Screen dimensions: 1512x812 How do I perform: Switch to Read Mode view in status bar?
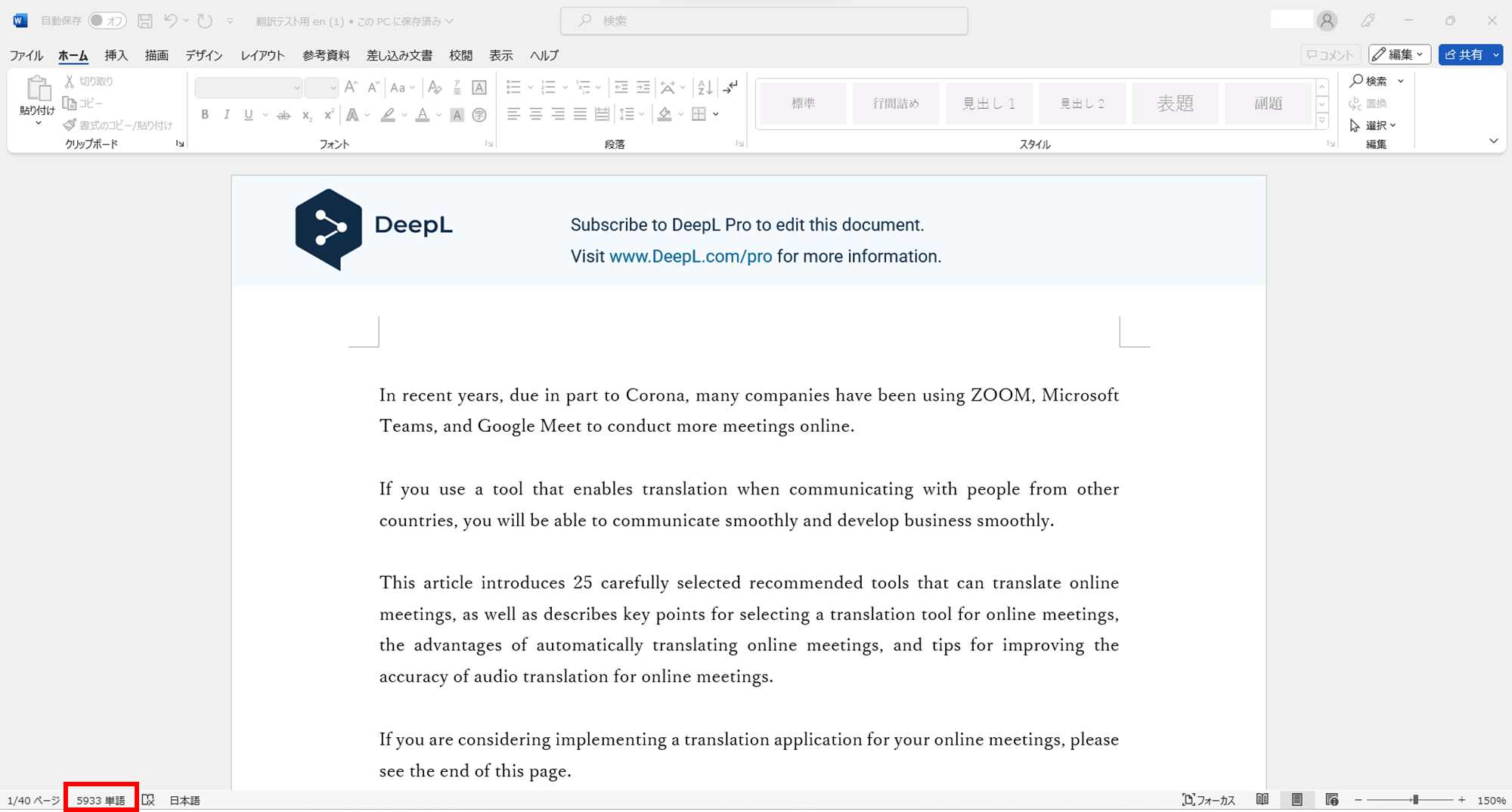pos(1262,800)
